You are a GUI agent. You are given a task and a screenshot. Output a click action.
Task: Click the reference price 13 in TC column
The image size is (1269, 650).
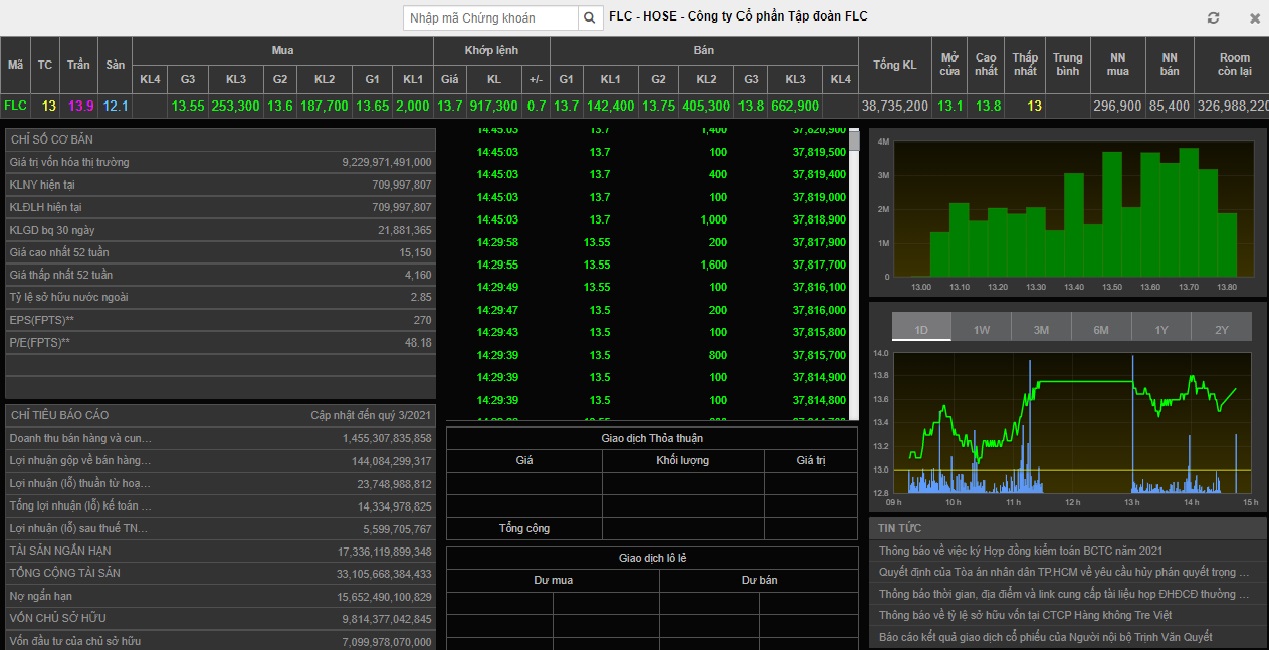click(46, 105)
